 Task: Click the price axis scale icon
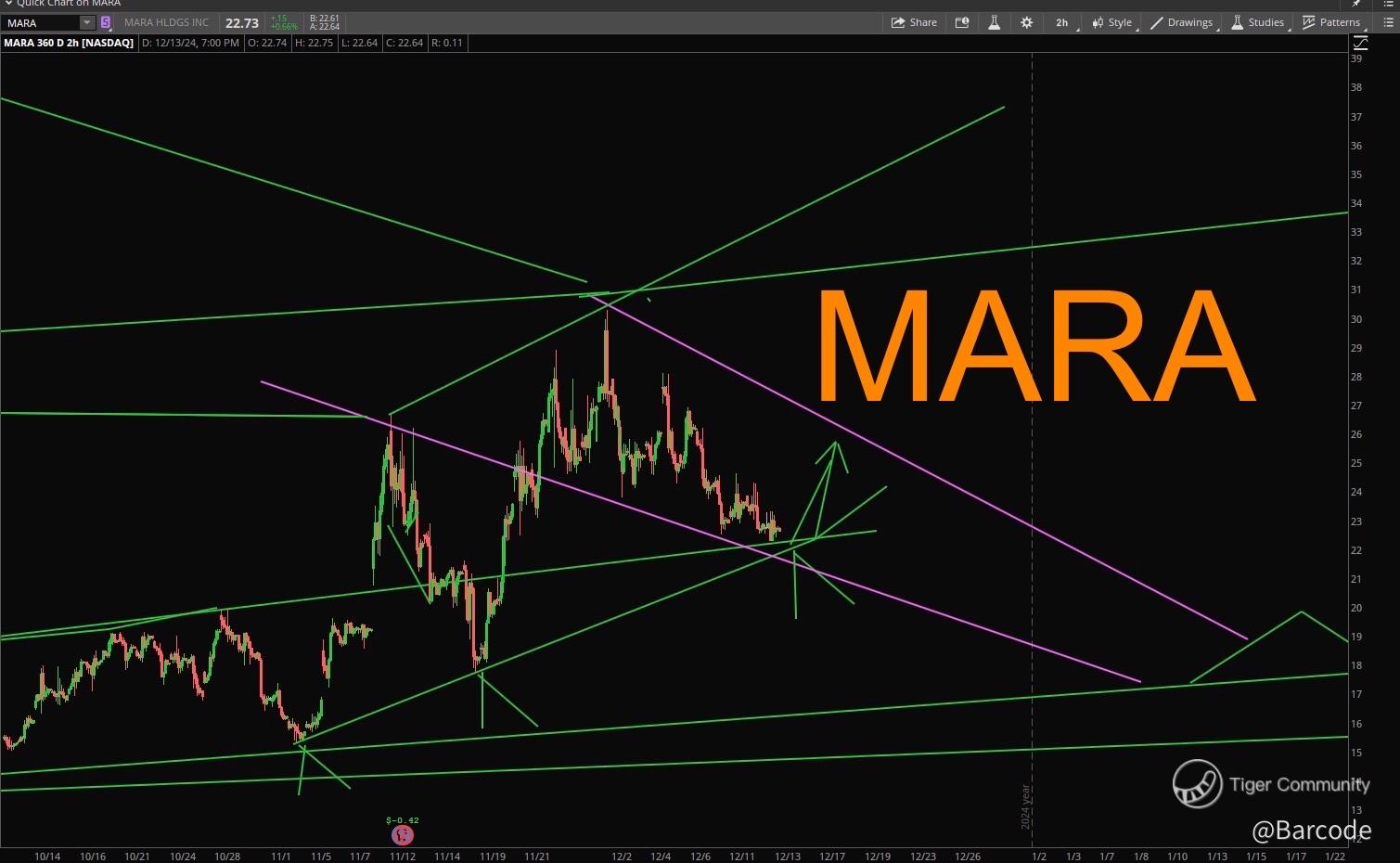coord(1360,43)
